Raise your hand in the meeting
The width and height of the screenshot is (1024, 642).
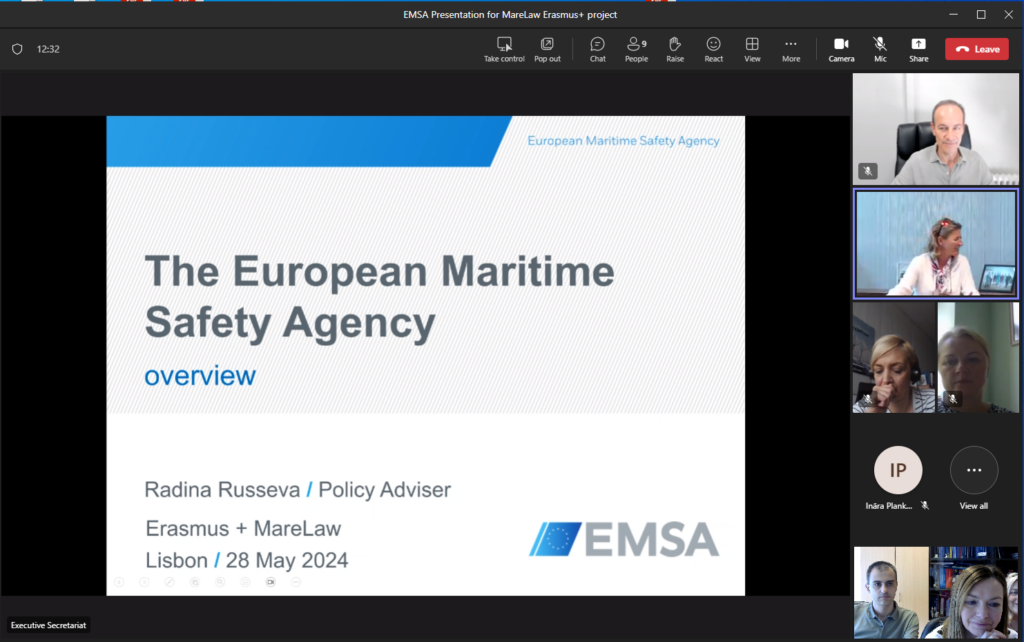click(675, 48)
